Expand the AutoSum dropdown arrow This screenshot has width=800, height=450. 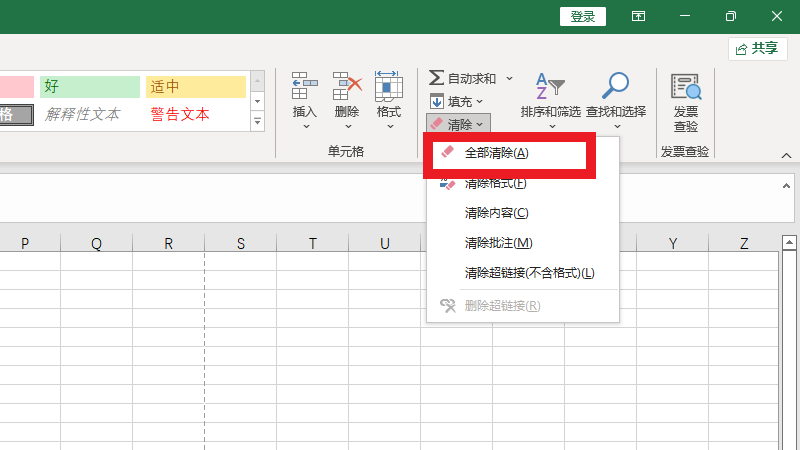[x=509, y=78]
